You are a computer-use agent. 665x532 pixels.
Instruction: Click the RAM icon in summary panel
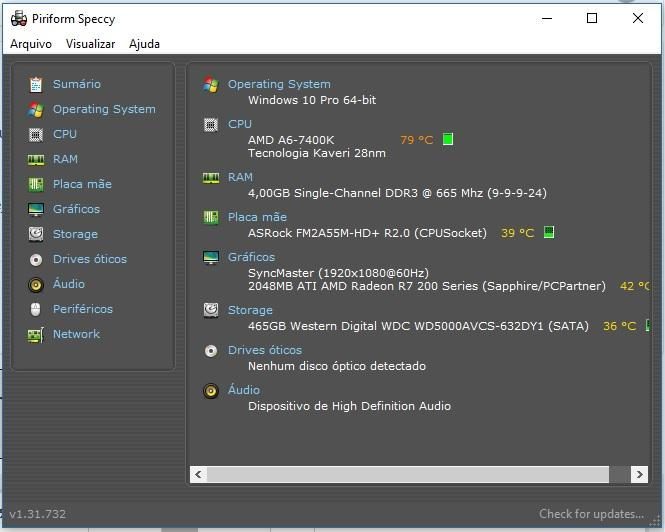[x=211, y=177]
